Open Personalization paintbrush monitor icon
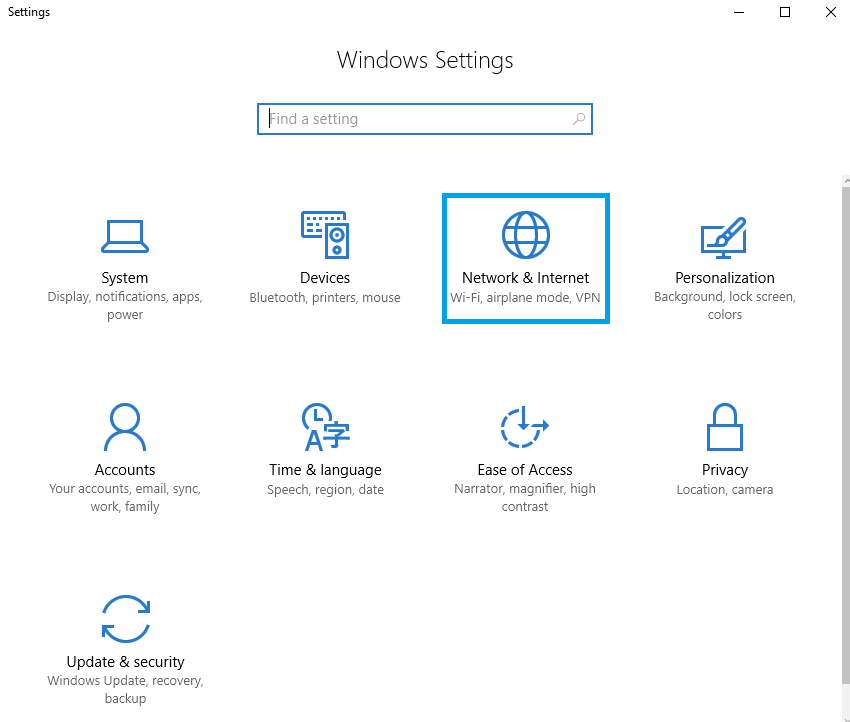The height and width of the screenshot is (722, 850). click(724, 237)
